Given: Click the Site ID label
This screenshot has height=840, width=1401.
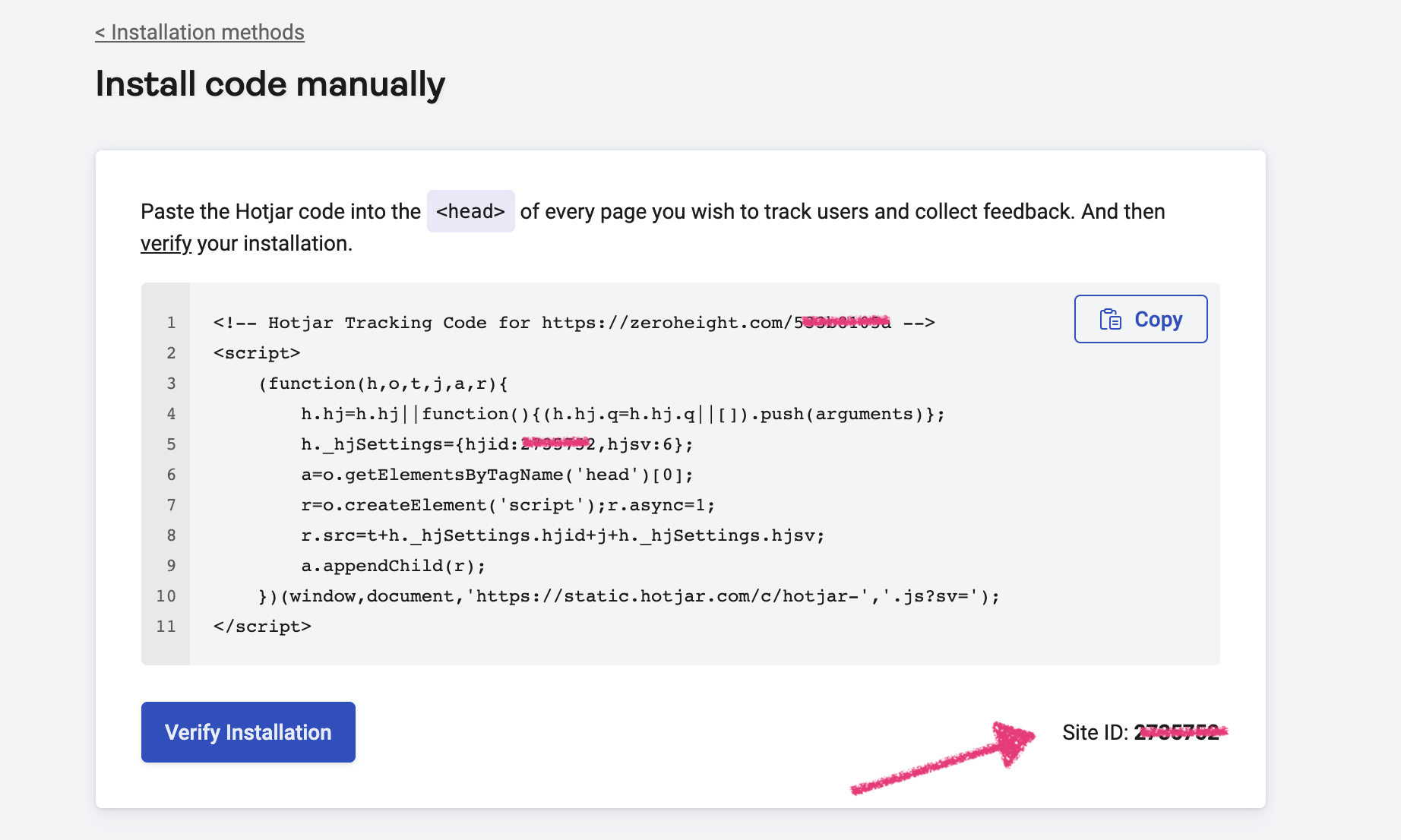Looking at the screenshot, I should (1095, 732).
